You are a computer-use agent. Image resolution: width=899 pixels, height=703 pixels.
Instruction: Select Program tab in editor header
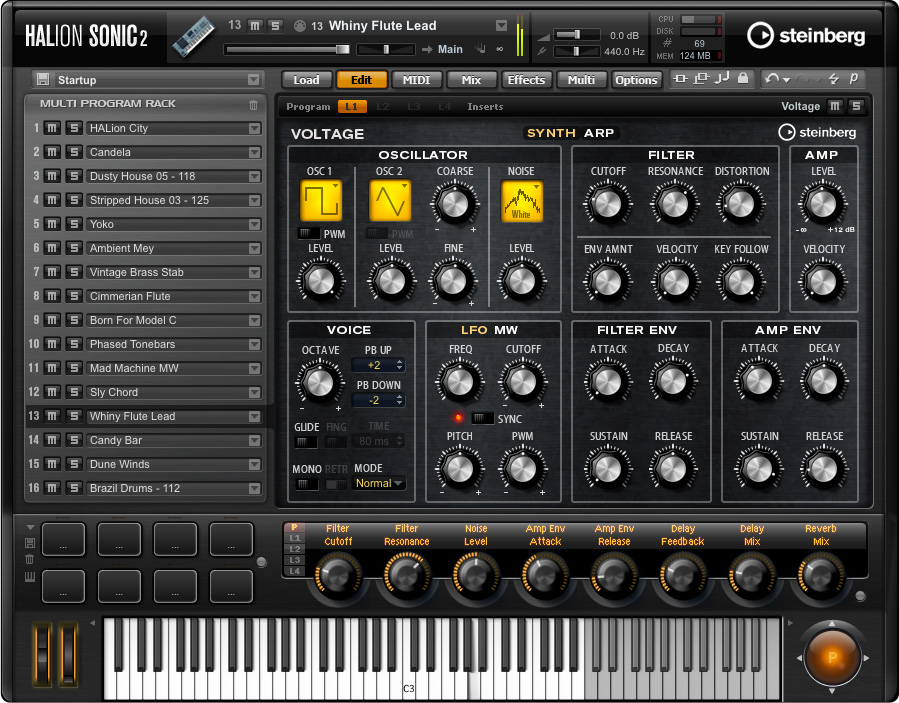pos(308,107)
